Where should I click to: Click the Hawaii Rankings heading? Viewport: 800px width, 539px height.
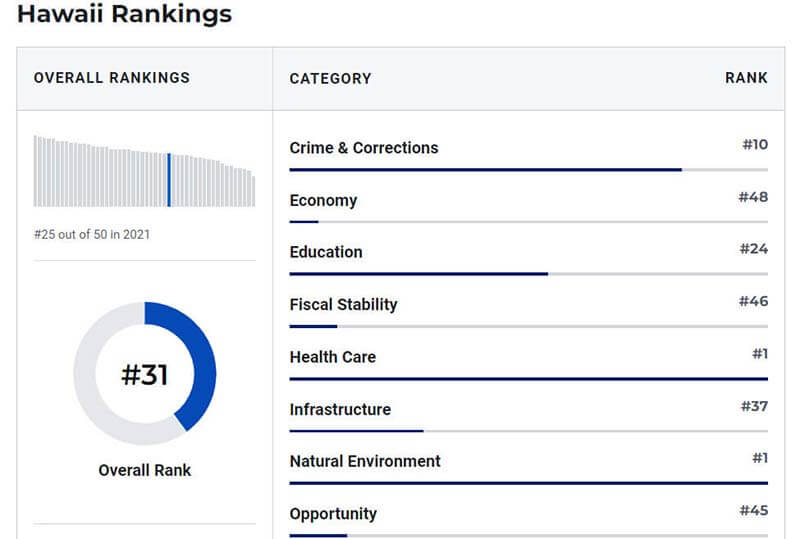(124, 15)
